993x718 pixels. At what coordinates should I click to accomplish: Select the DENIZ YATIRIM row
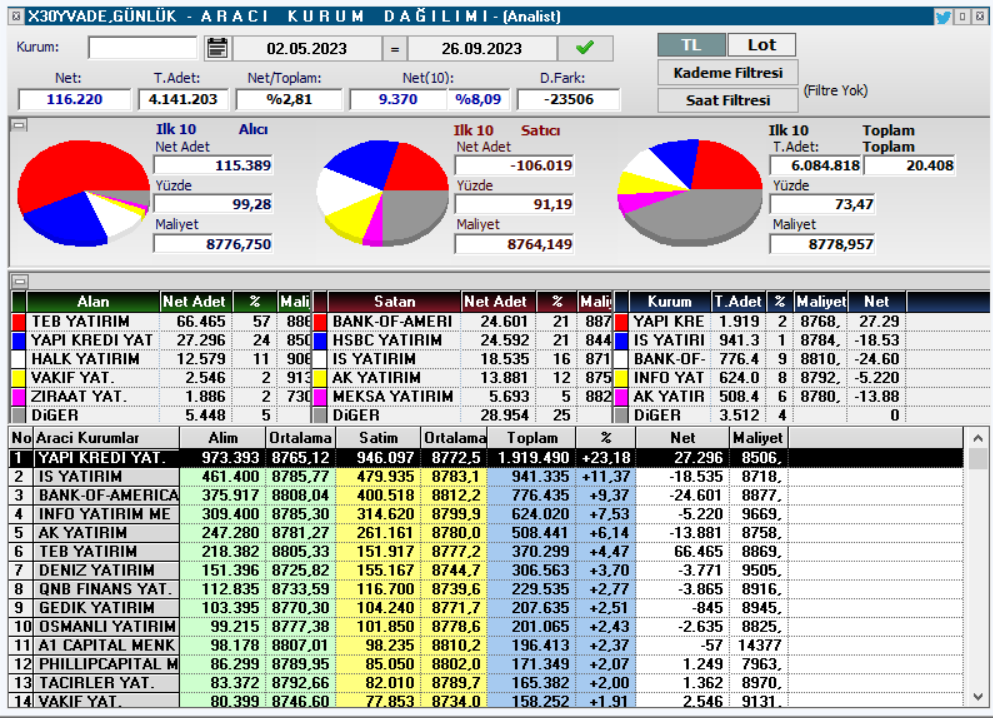coord(486,570)
